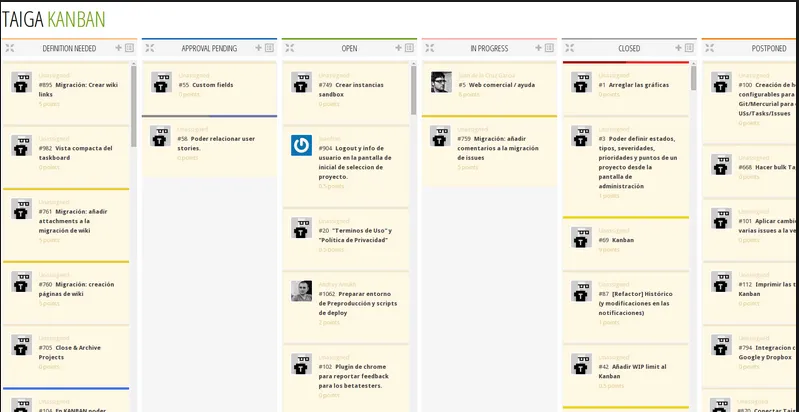
Task: Open story #794 Integracion Google y Dropbox
Action: 766,352
